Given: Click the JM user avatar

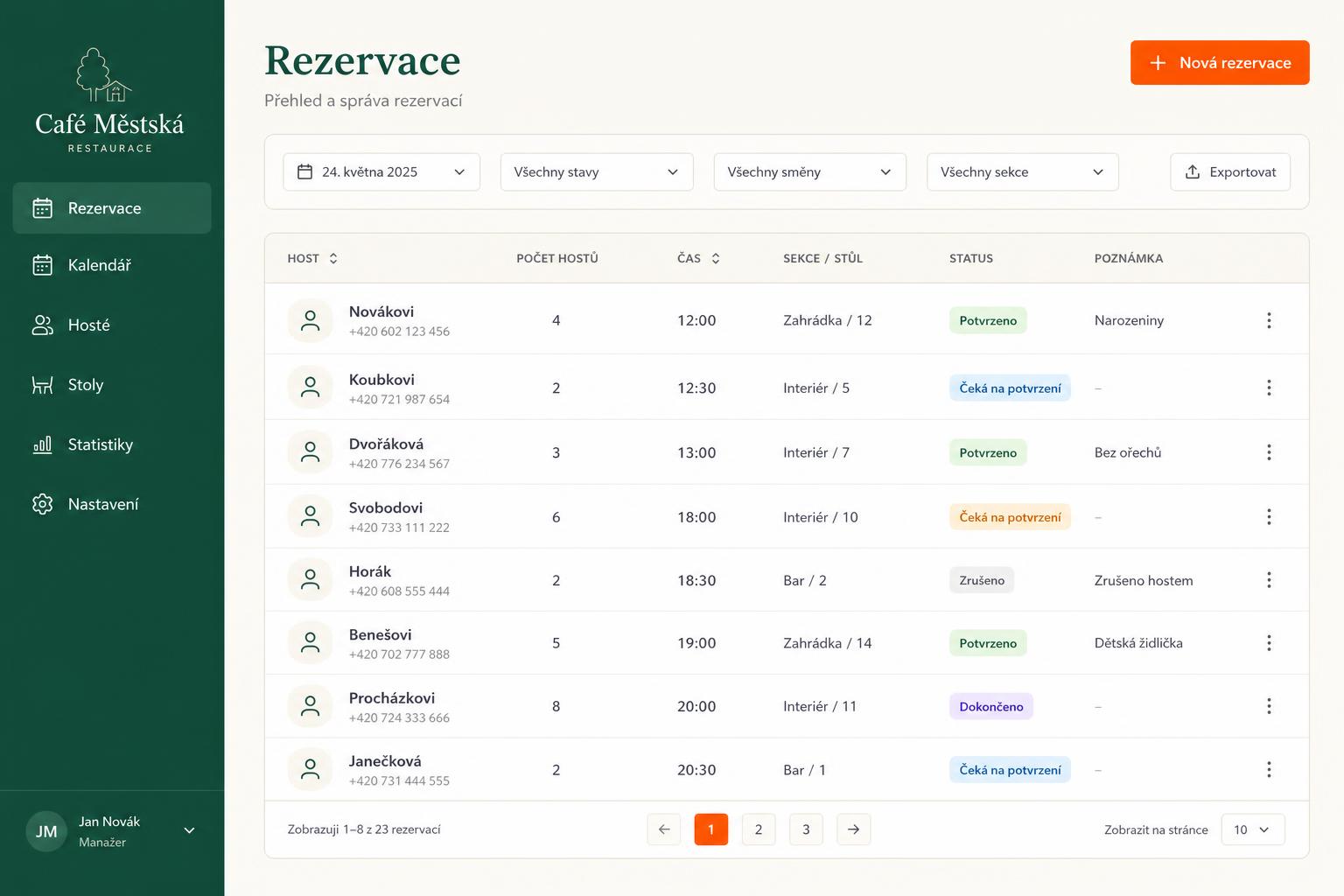Looking at the screenshot, I should coord(46,831).
